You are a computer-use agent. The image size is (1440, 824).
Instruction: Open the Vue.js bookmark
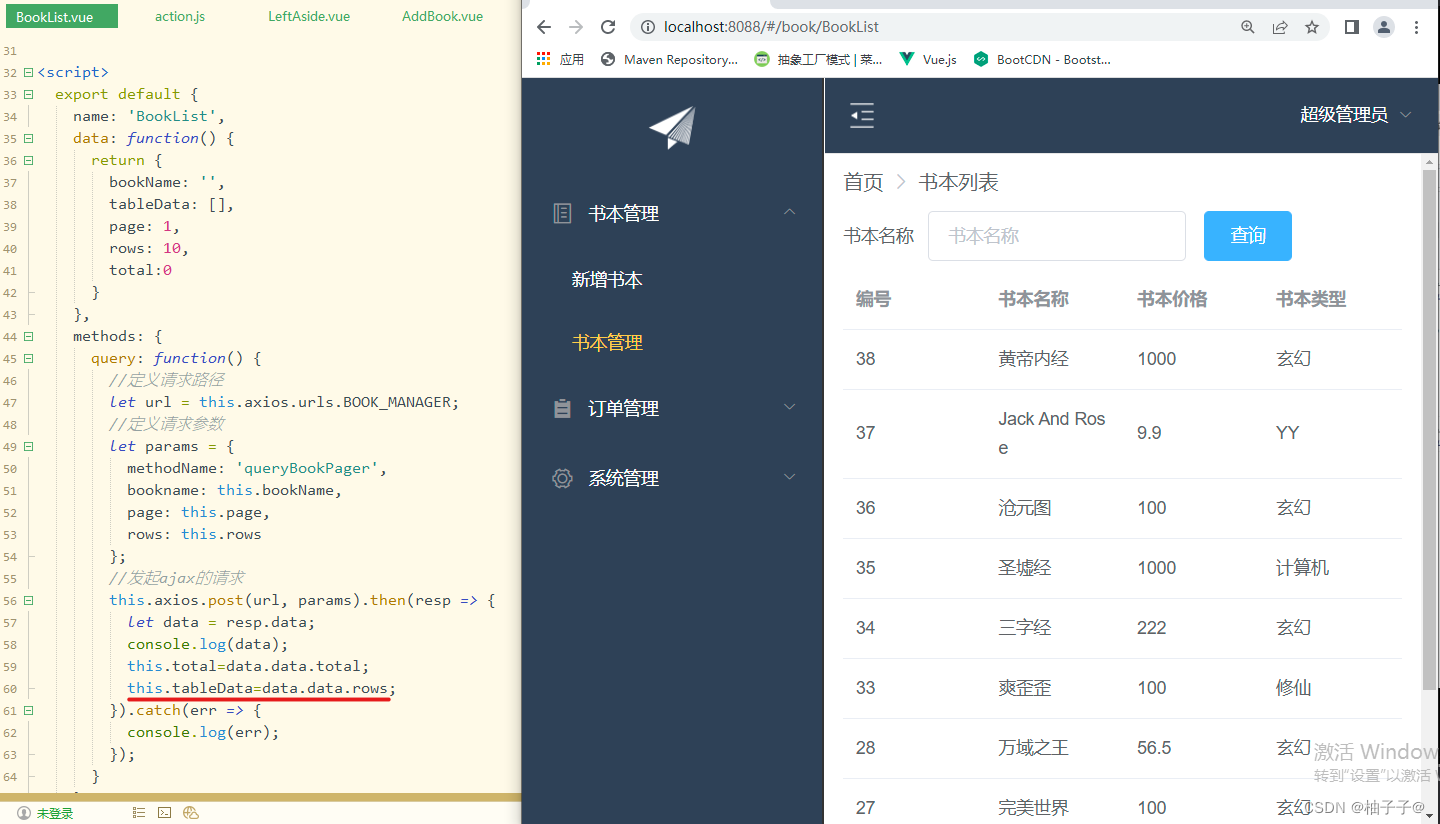click(x=928, y=59)
